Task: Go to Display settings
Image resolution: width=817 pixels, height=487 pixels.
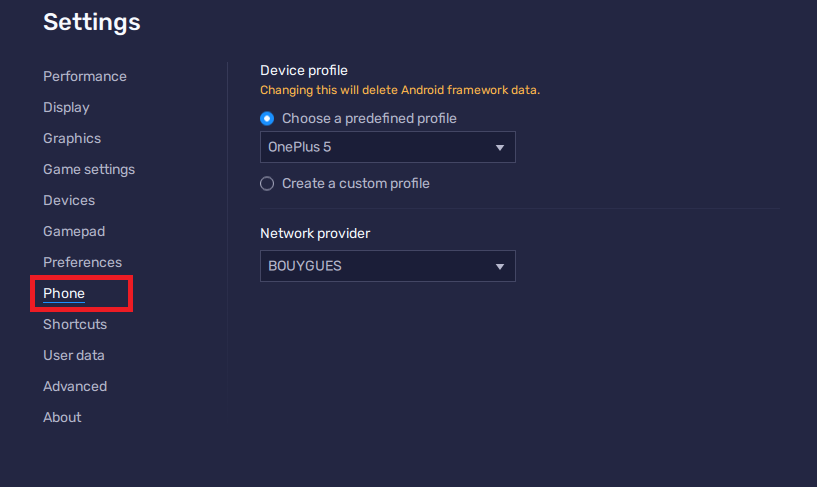Action: (x=66, y=107)
